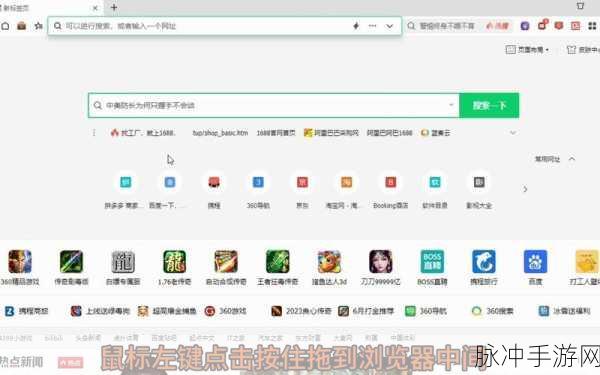The width and height of the screenshot is (600, 375).
Task: Open the page layout dropdown (页面布局)
Action: [x=527, y=49]
